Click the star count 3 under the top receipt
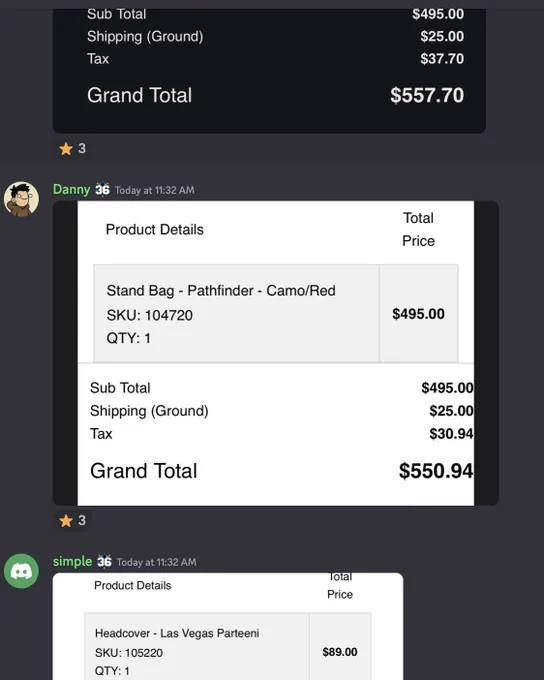The image size is (544, 680). pos(82,149)
